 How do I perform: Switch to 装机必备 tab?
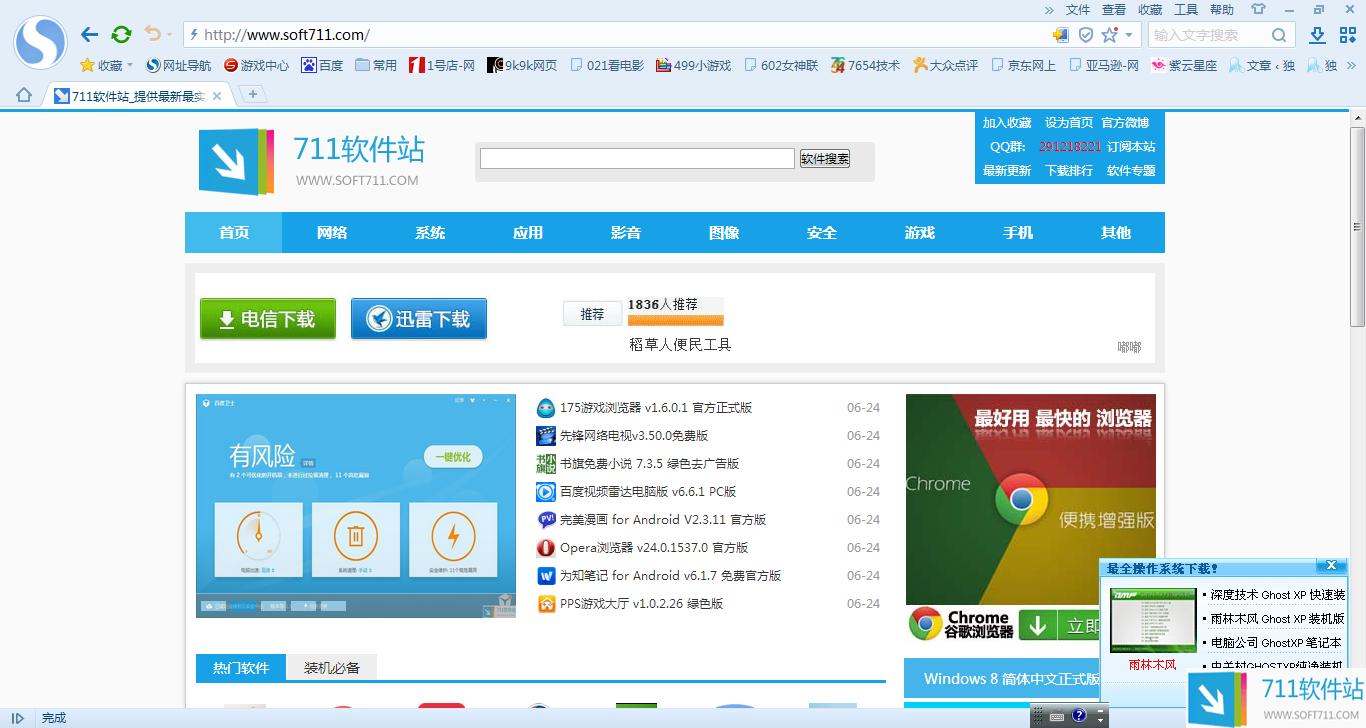click(332, 668)
